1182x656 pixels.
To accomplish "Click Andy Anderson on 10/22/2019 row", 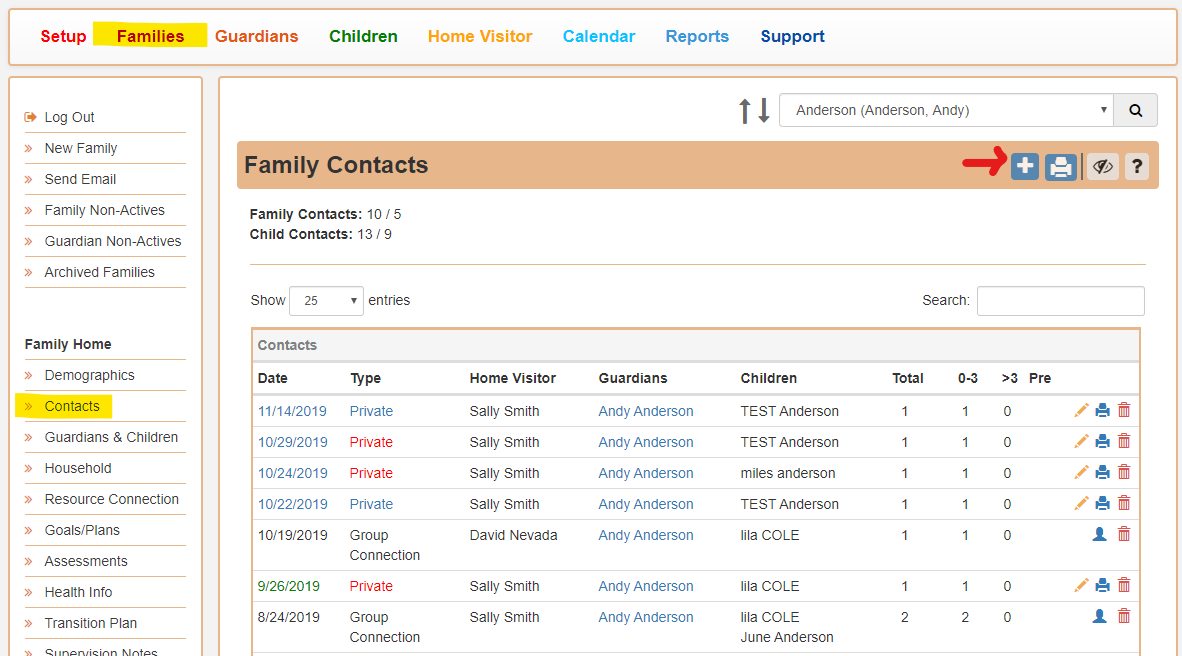I will tap(646, 504).
